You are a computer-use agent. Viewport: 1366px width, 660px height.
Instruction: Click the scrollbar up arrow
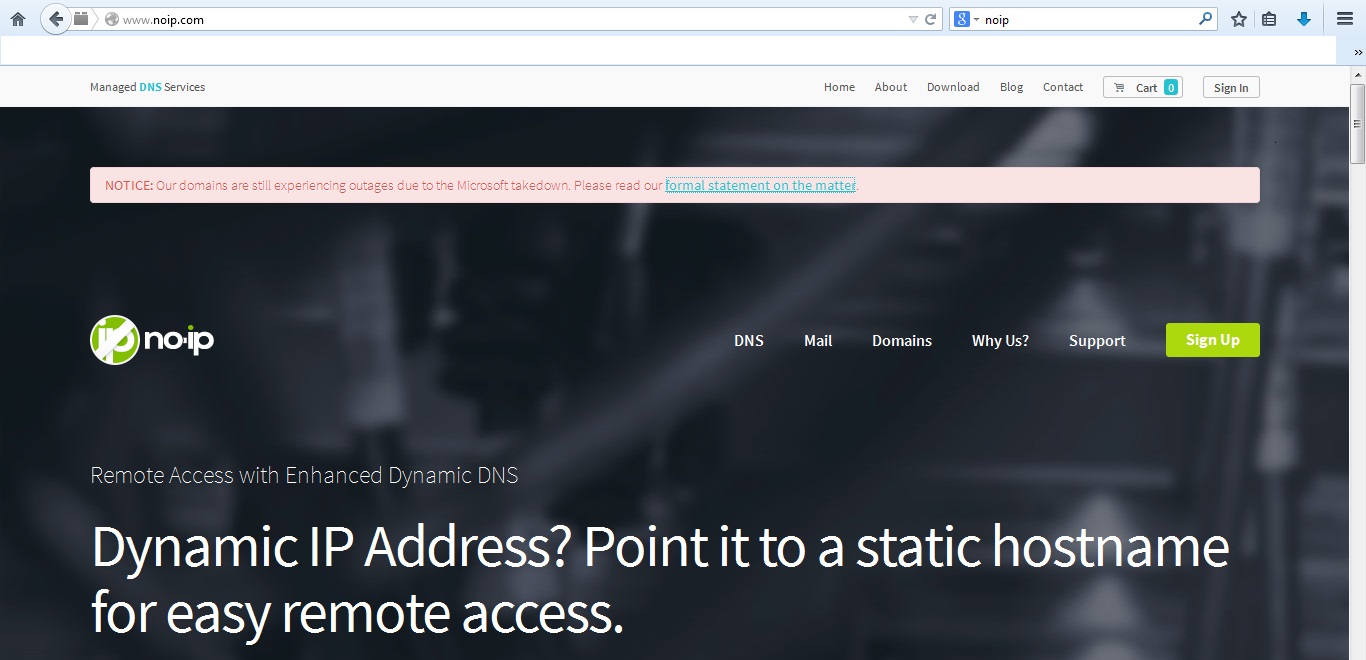(x=1358, y=74)
